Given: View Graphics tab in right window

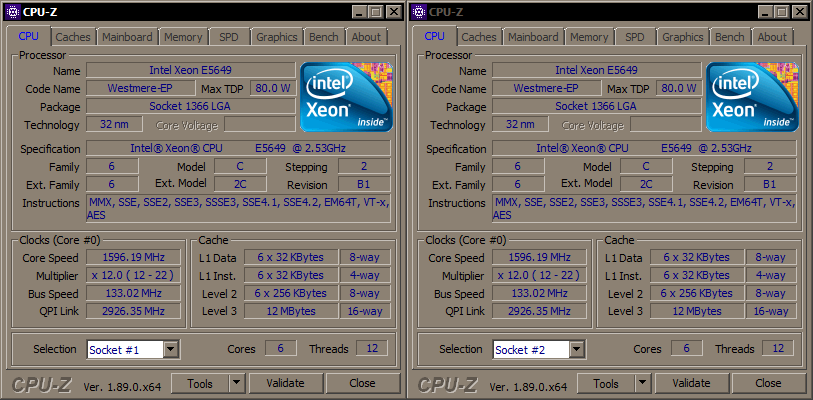Looking at the screenshot, I should point(683,37).
